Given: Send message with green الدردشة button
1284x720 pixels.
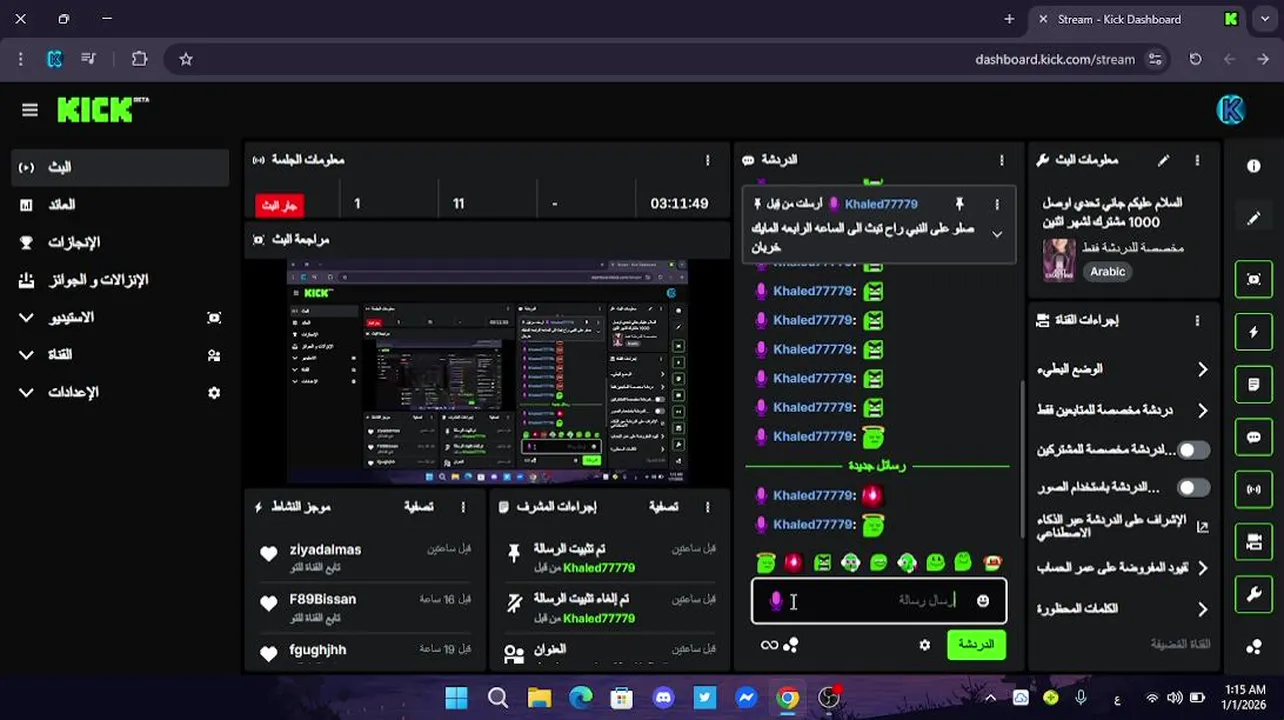Looking at the screenshot, I should [976, 644].
